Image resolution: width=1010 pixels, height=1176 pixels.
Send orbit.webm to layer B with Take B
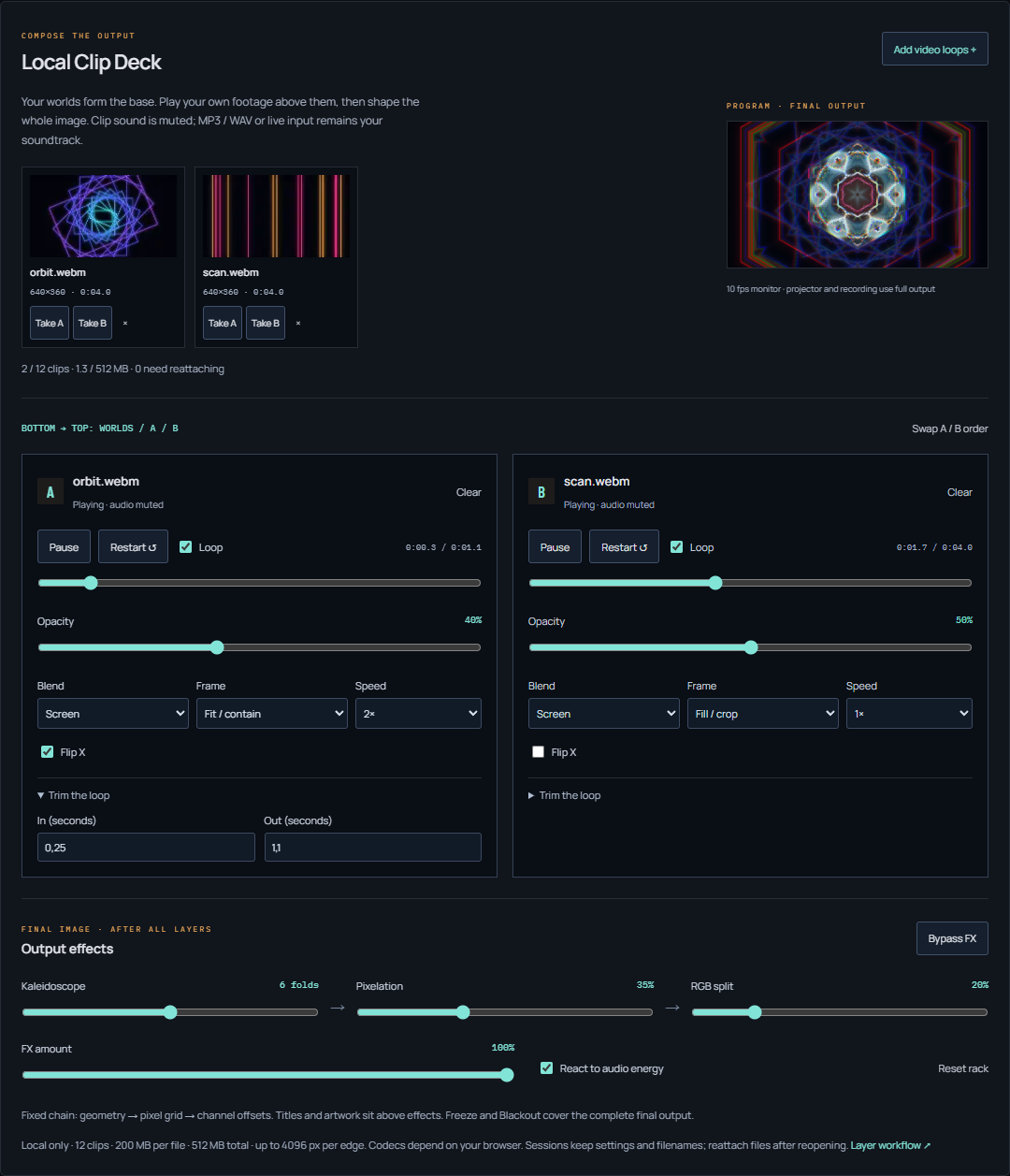point(93,323)
